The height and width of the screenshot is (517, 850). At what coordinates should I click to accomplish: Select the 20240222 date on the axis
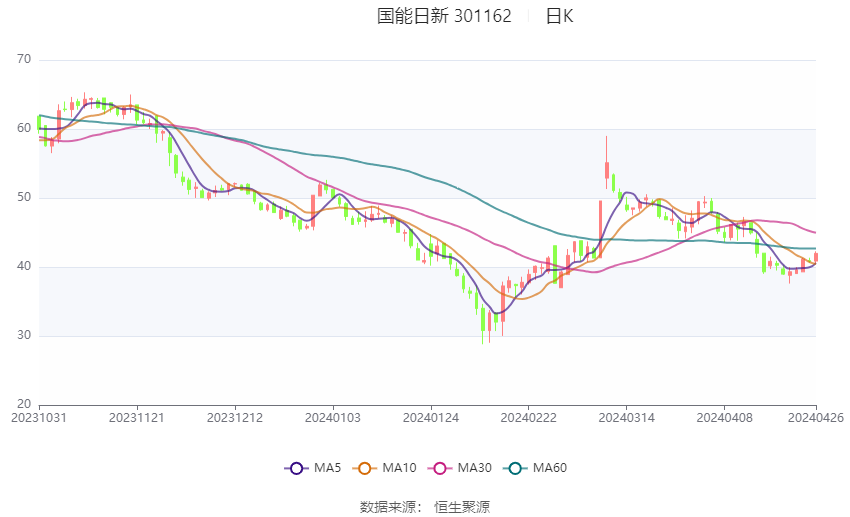528,417
